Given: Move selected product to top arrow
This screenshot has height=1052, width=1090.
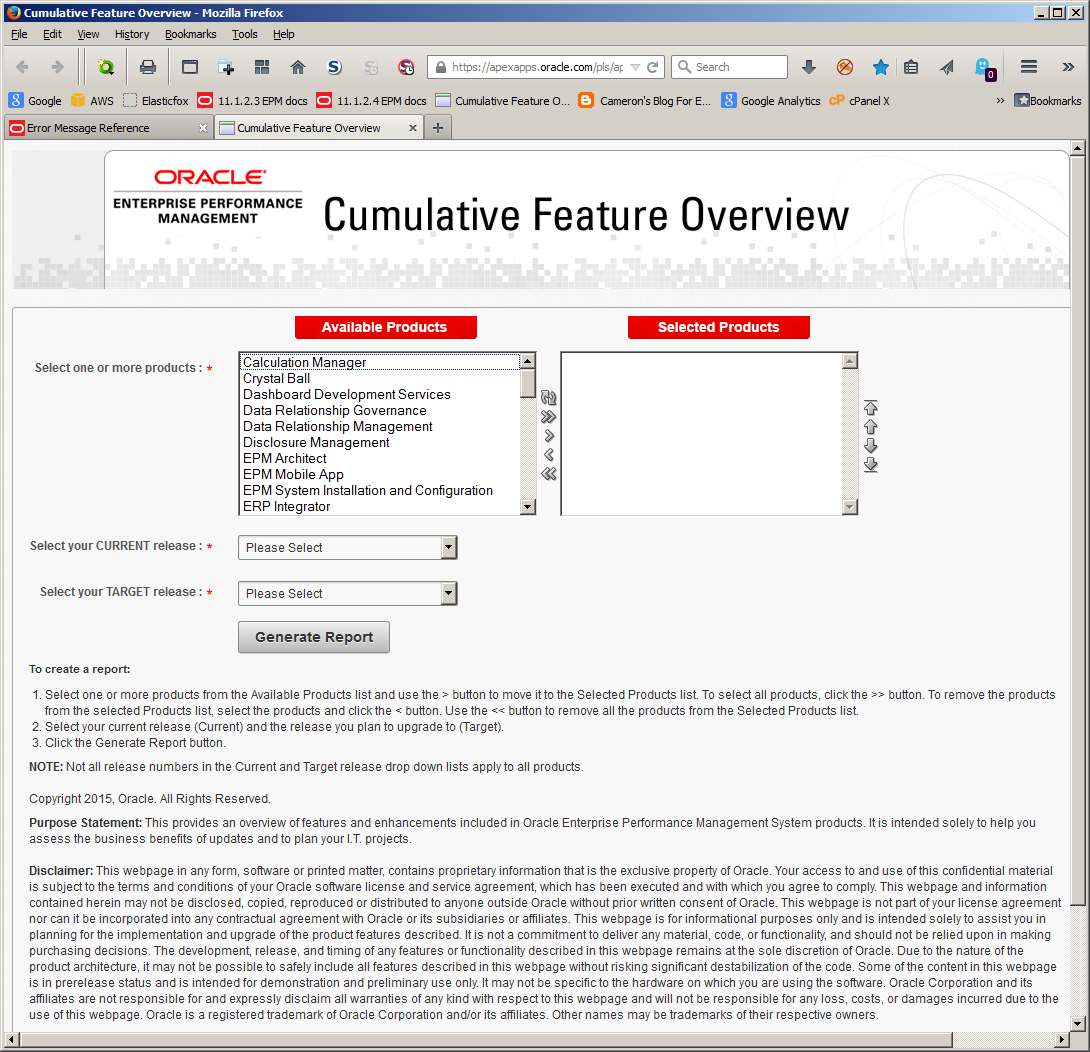Looking at the screenshot, I should point(870,407).
